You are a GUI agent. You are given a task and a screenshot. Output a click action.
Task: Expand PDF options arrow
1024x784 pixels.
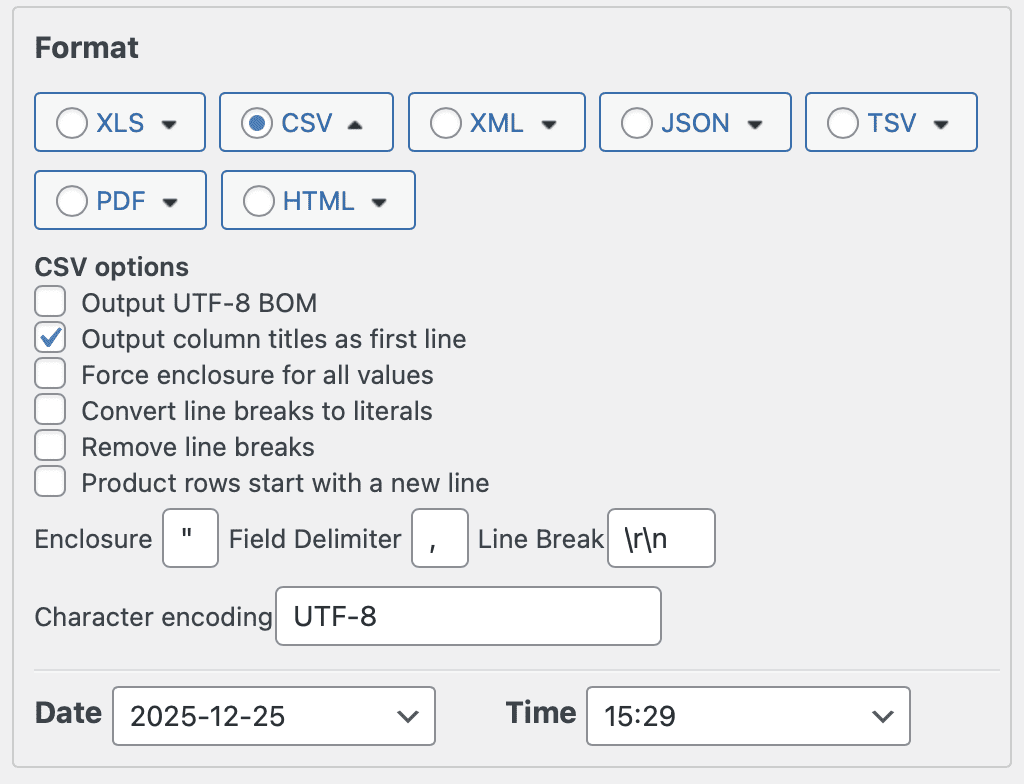pos(170,201)
